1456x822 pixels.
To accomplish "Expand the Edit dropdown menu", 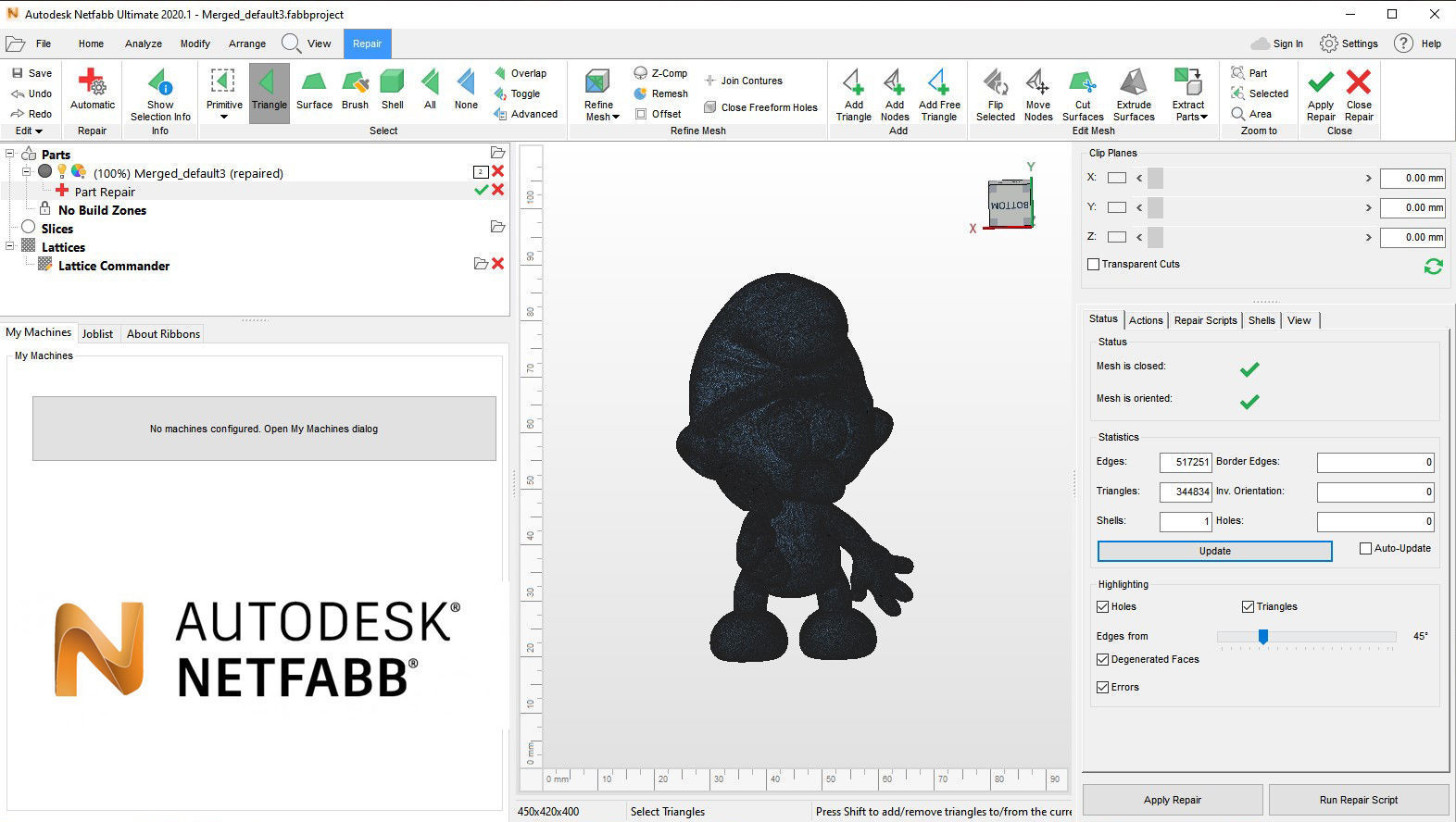I will 29,131.
